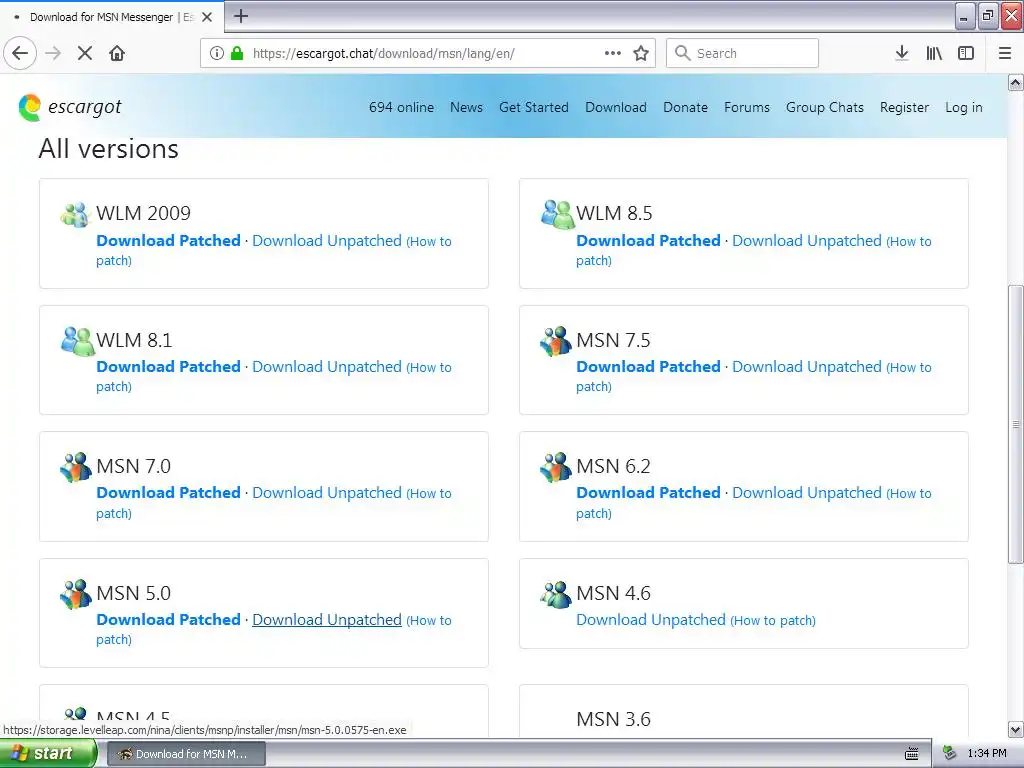This screenshot has width=1024, height=768.
Task: Download Patched MSN 7.5
Action: pos(648,366)
